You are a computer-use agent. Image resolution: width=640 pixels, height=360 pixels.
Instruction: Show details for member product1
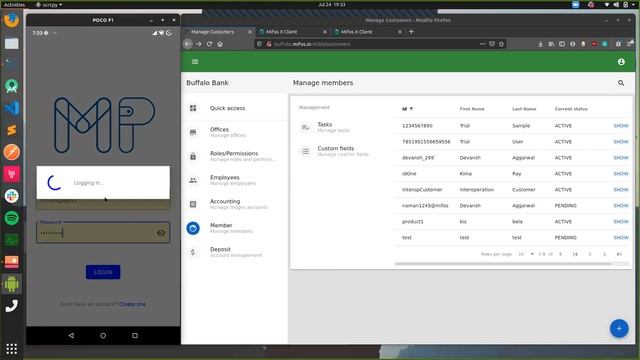tap(621, 222)
